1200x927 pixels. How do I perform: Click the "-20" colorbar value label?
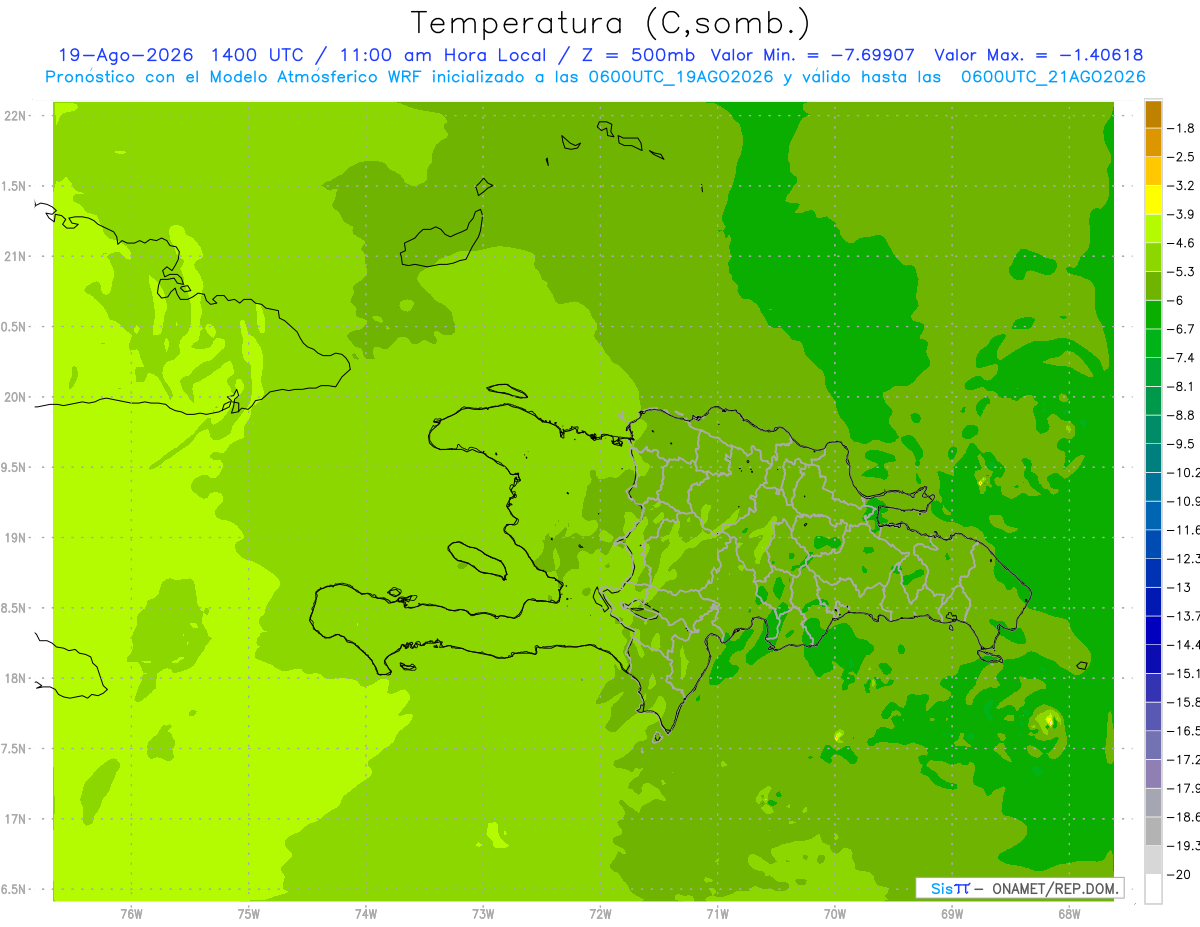tap(1179, 875)
